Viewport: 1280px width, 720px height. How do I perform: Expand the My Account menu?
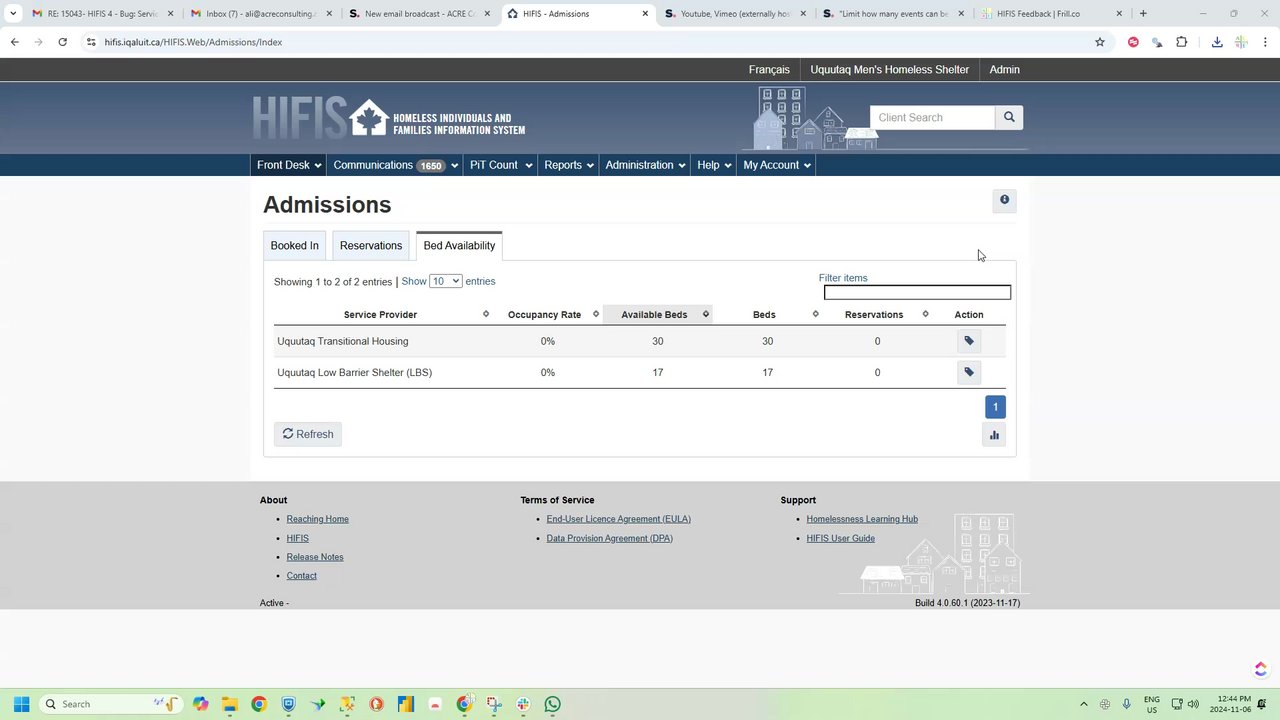tap(777, 165)
